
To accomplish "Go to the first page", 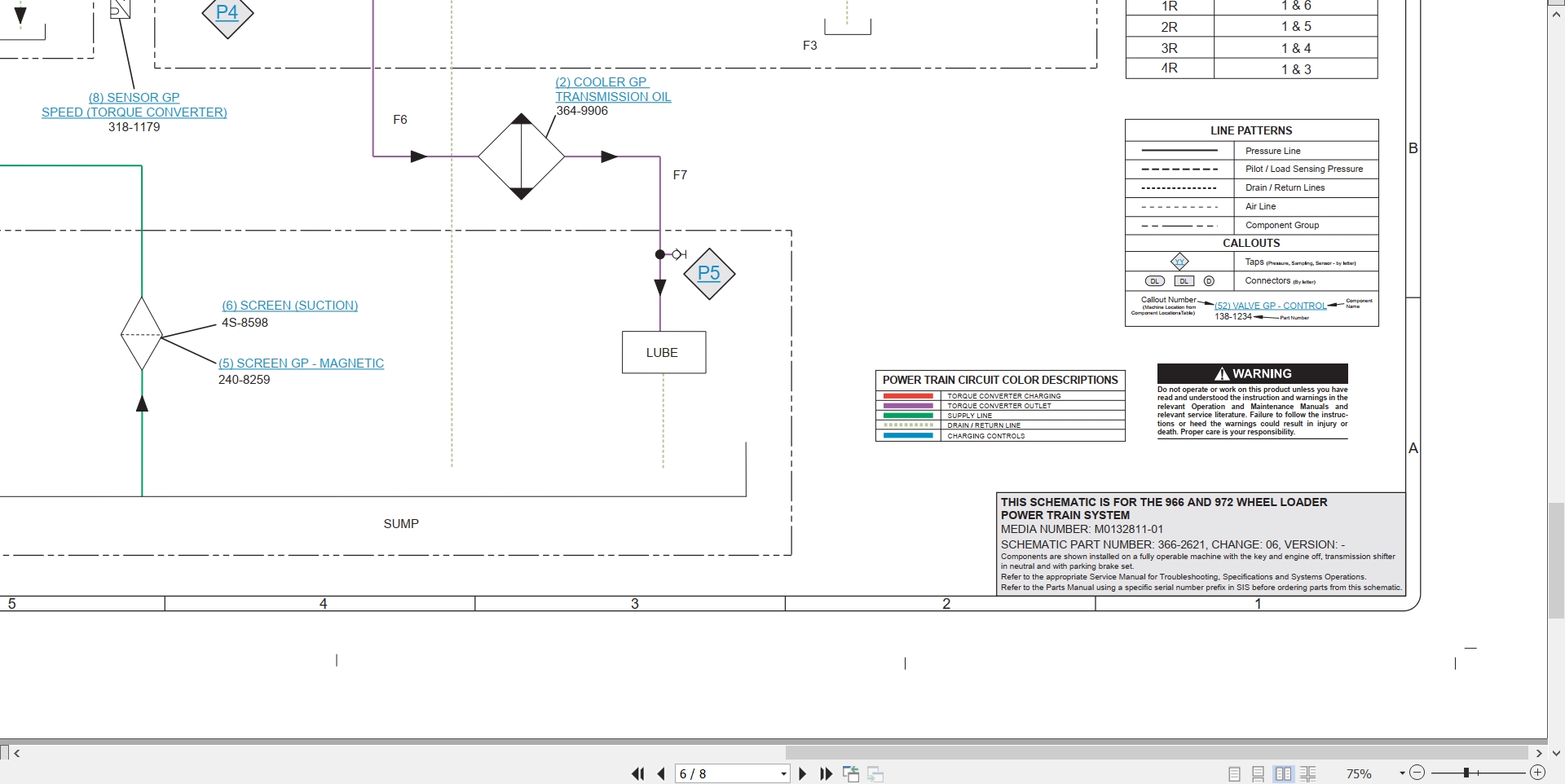I will [637, 774].
